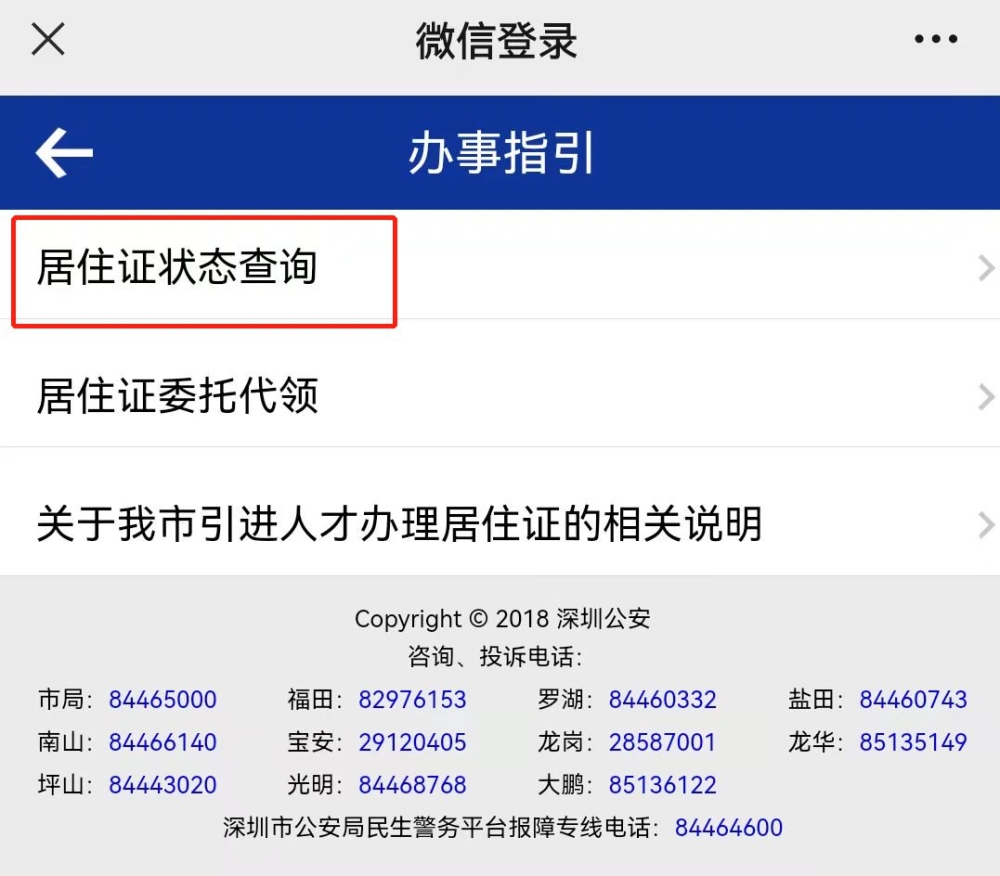This screenshot has height=876, width=1000.
Task: Click the 龙岗 label
Action: click(x=564, y=742)
